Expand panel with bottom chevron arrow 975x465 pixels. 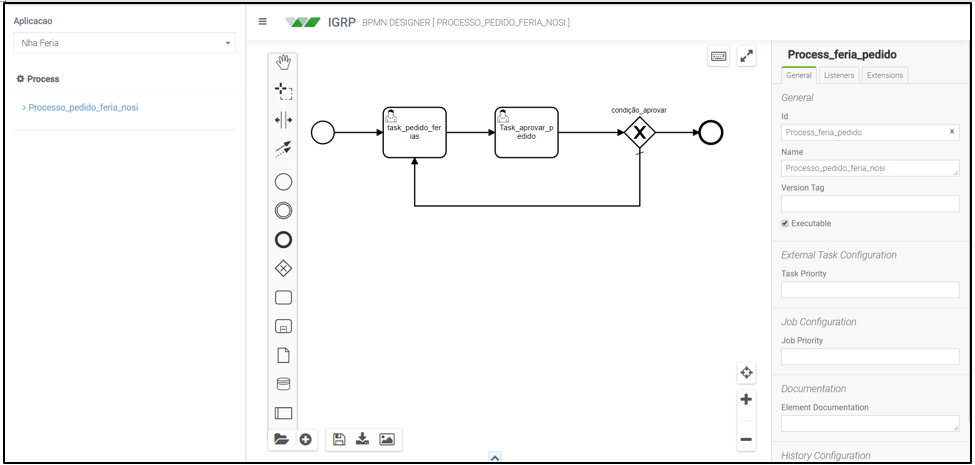(x=495, y=458)
